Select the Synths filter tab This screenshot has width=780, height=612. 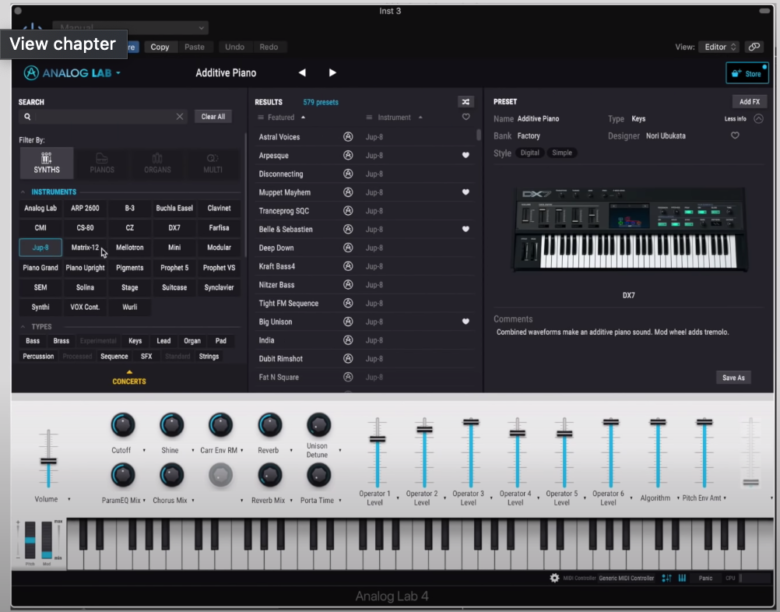click(47, 163)
